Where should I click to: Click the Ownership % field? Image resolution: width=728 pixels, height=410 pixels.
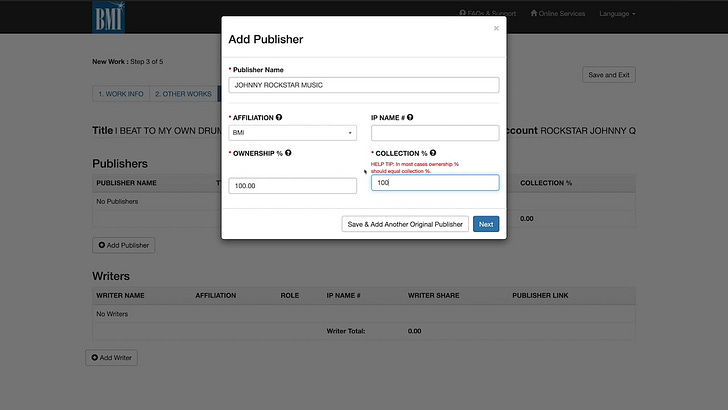point(292,186)
